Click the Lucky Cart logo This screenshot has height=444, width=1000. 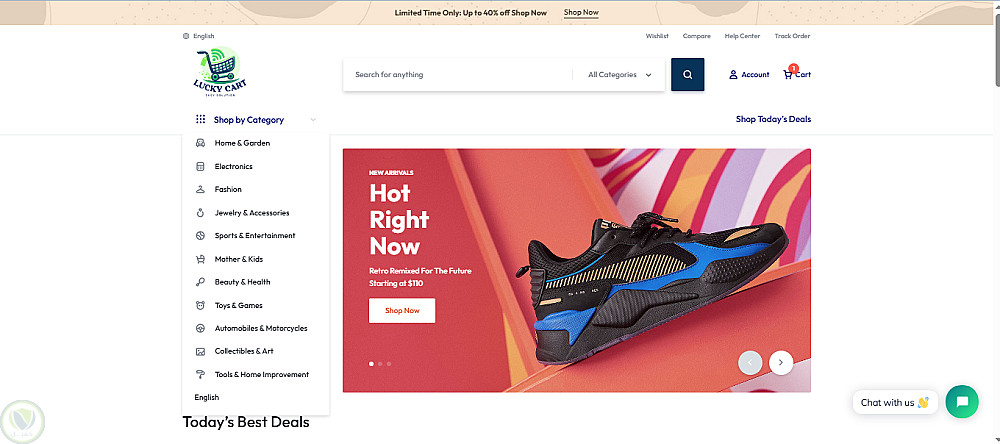pos(220,72)
